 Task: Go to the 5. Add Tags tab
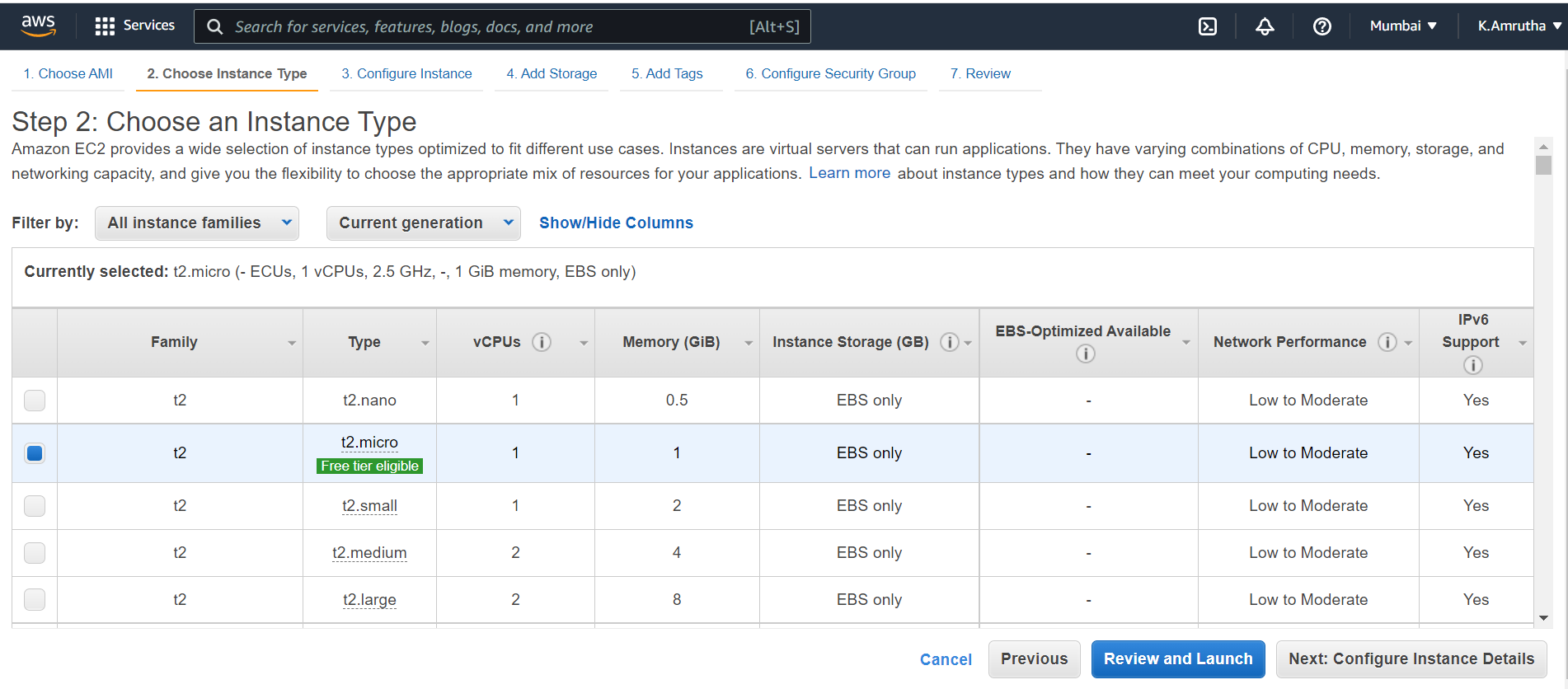pyautogui.click(x=667, y=74)
